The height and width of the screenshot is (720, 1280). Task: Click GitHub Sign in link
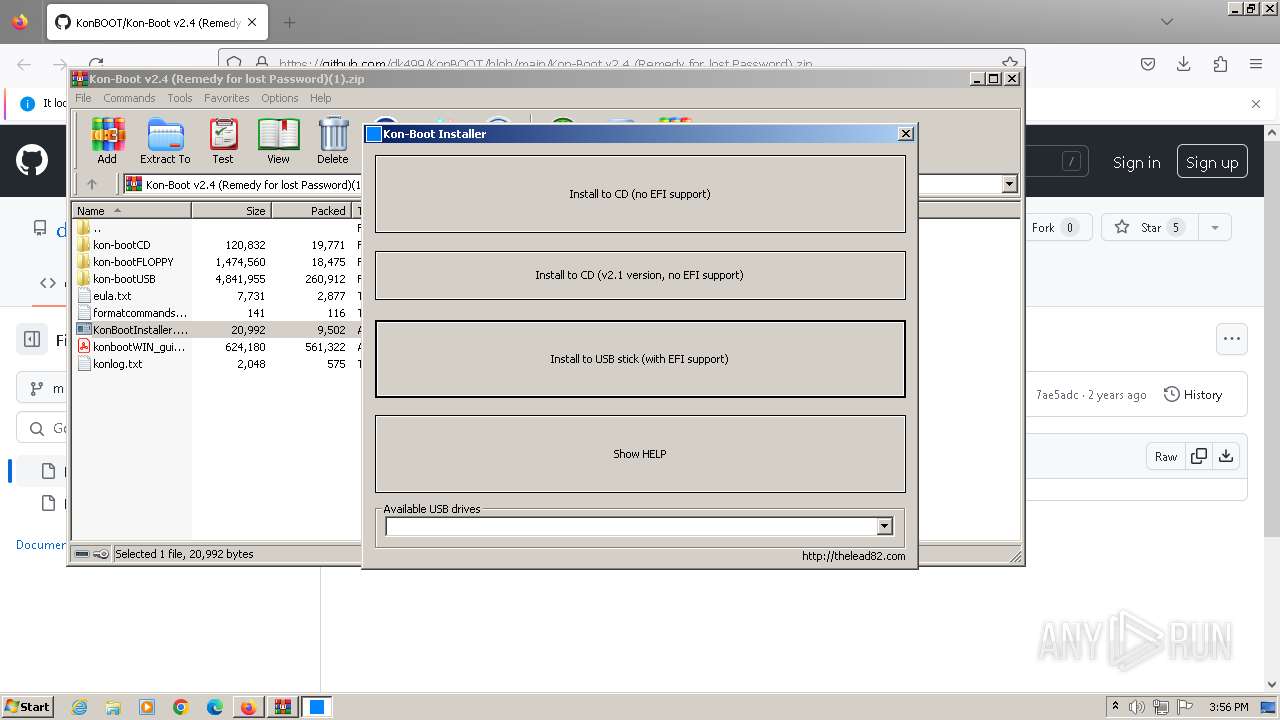tap(1137, 162)
